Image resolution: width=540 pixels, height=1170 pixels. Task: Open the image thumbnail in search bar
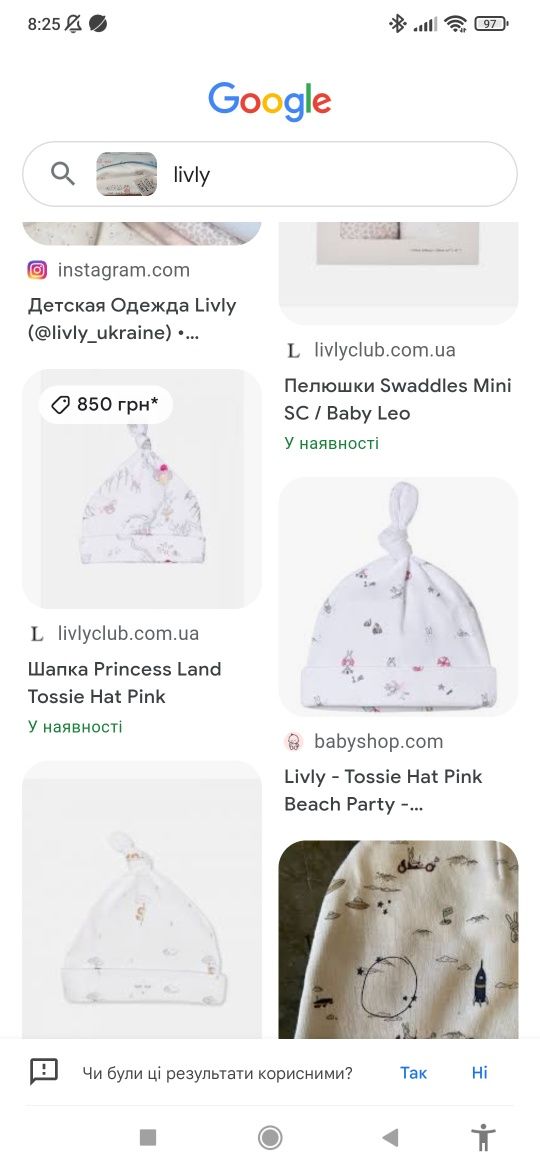pyautogui.click(x=127, y=174)
